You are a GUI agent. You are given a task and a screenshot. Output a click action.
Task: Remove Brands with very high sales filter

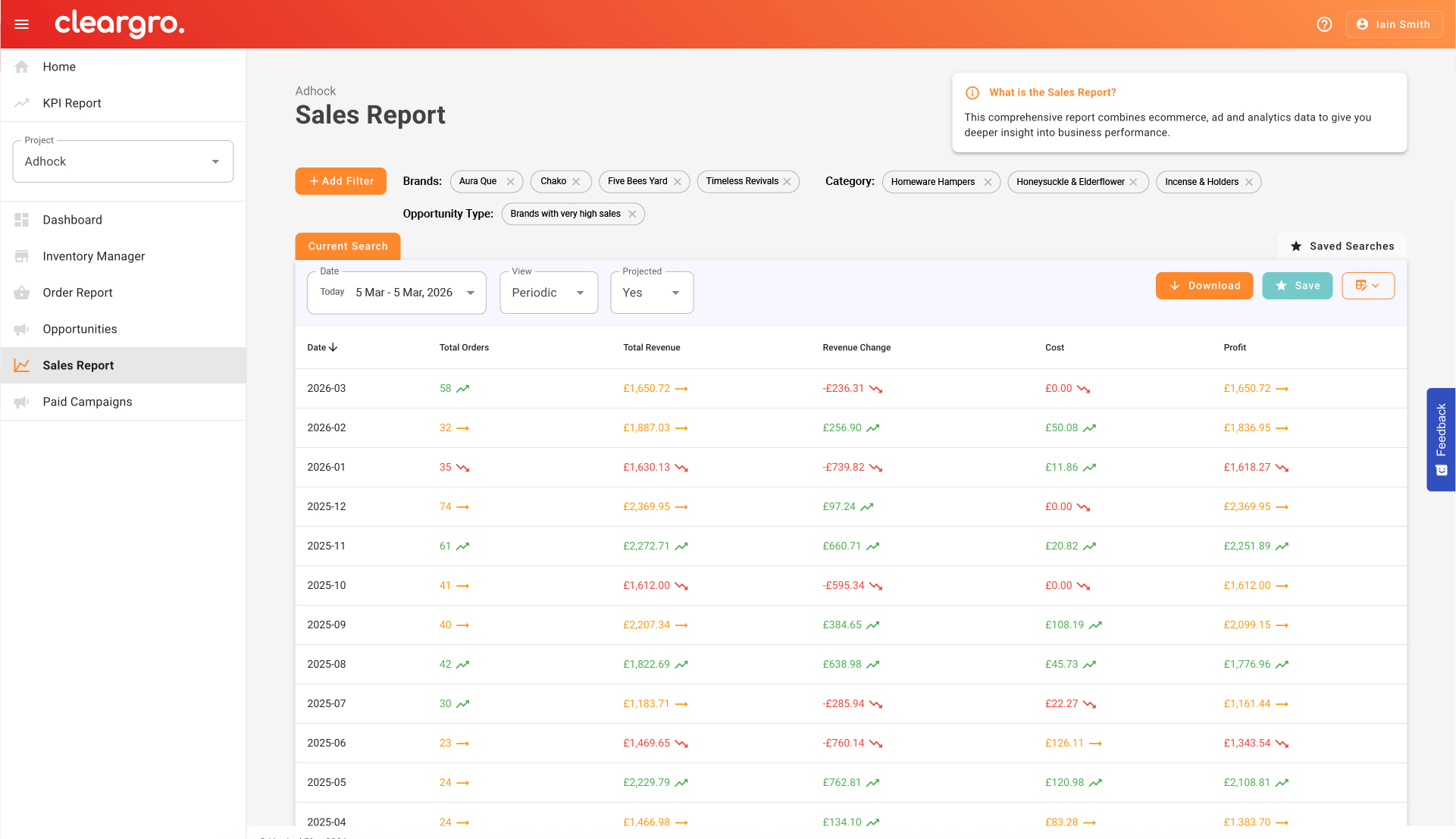click(632, 214)
